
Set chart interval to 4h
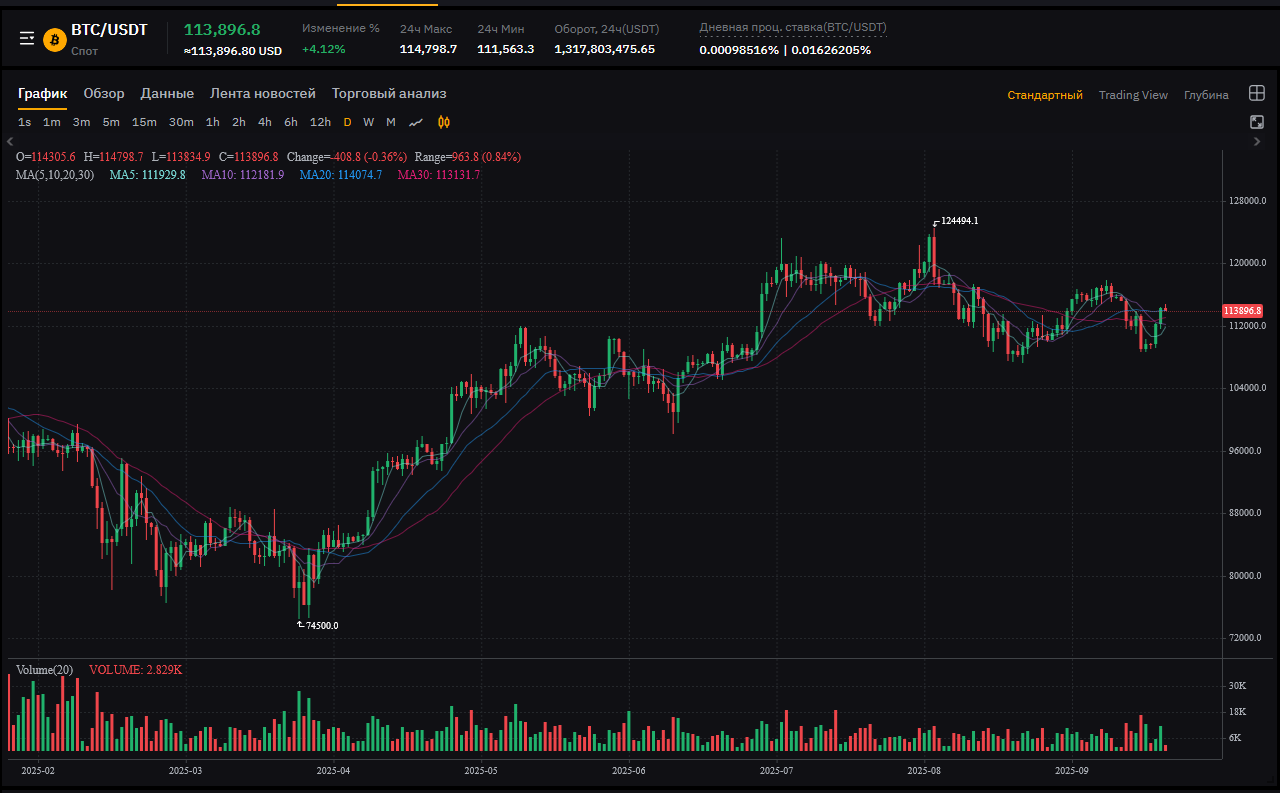[x=264, y=122]
